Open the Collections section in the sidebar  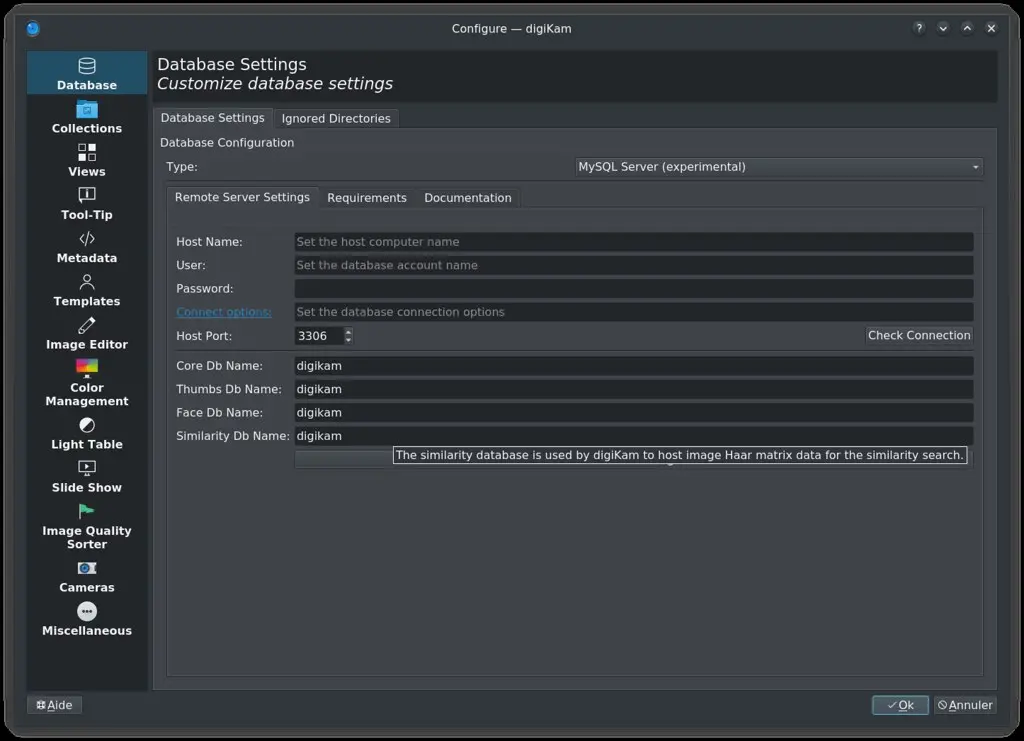[x=86, y=118]
